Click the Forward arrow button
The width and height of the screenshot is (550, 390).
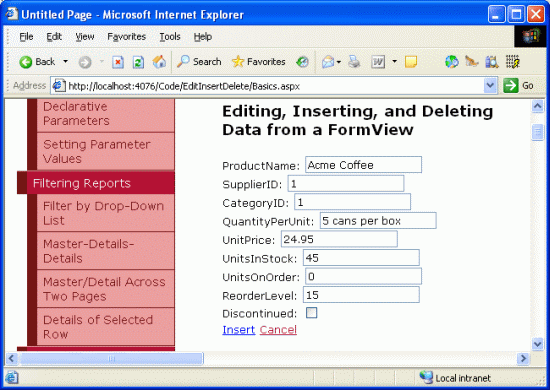click(85, 62)
